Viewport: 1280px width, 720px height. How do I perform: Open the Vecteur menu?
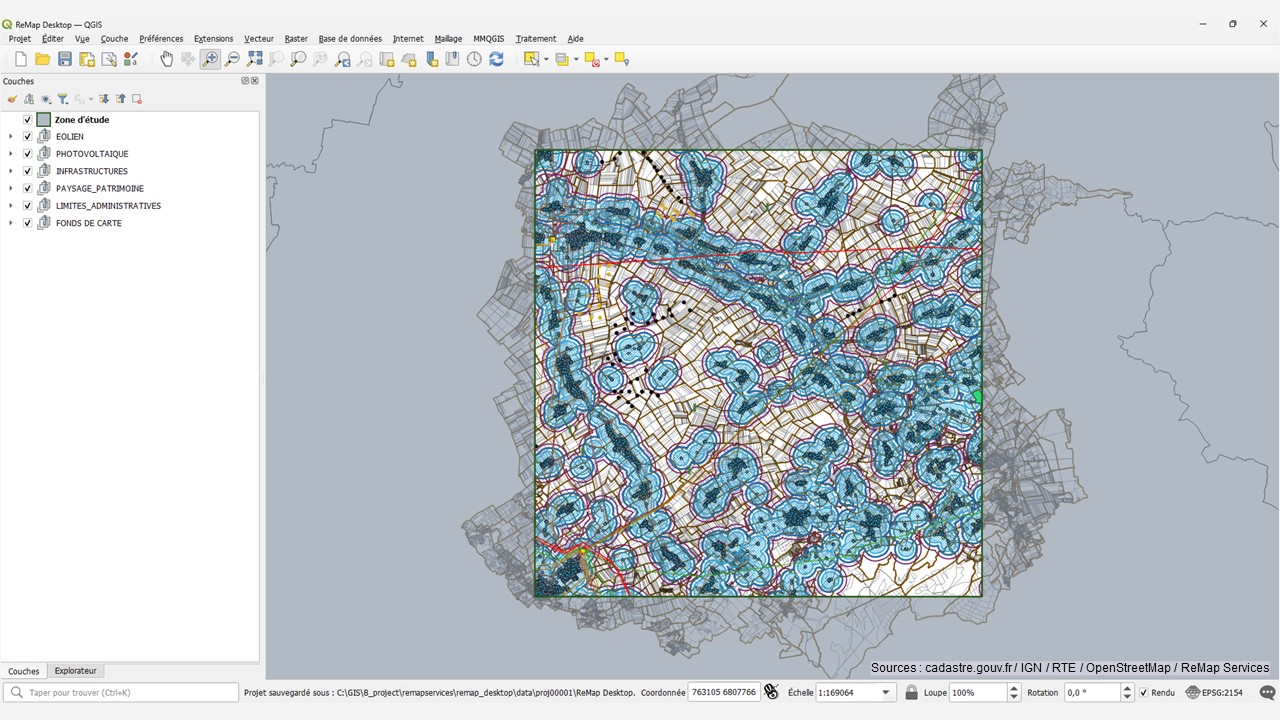pos(259,39)
